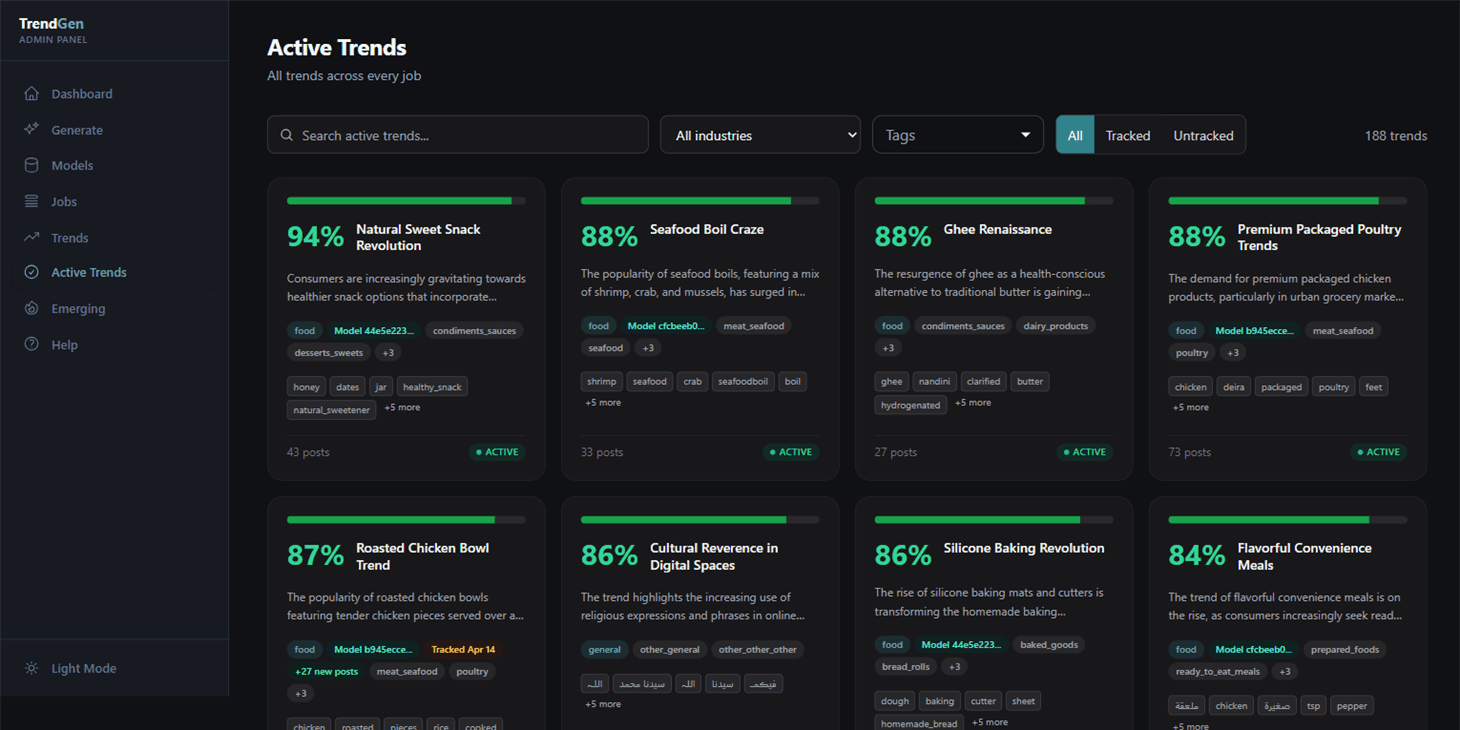This screenshot has height=730, width=1460.
Task: Click the progress bar on Roasted Chicken Bowl
Action: click(406, 520)
